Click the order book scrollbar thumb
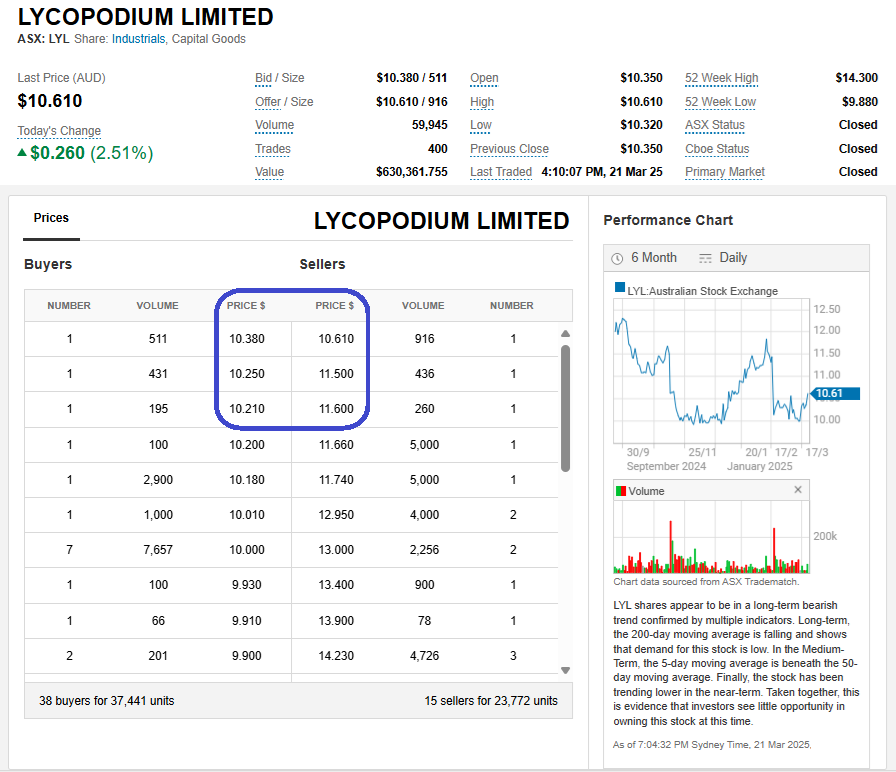This screenshot has height=772, width=896. click(x=565, y=408)
